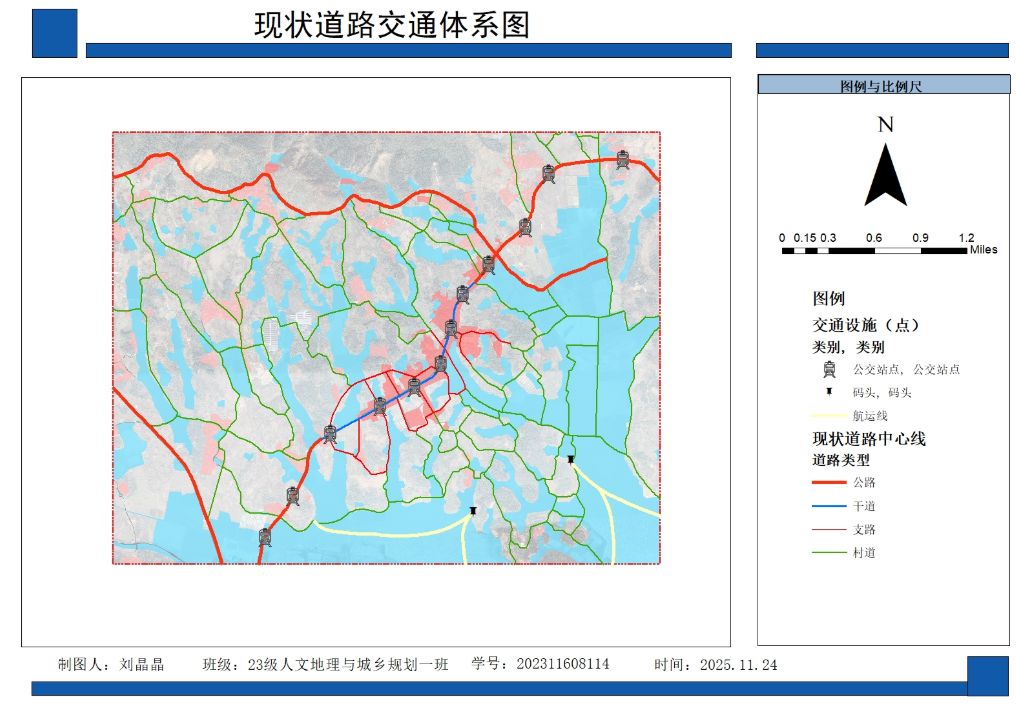Click the 学号 202311608114 text
The width and height of the screenshot is (1022, 706).
coord(540,664)
